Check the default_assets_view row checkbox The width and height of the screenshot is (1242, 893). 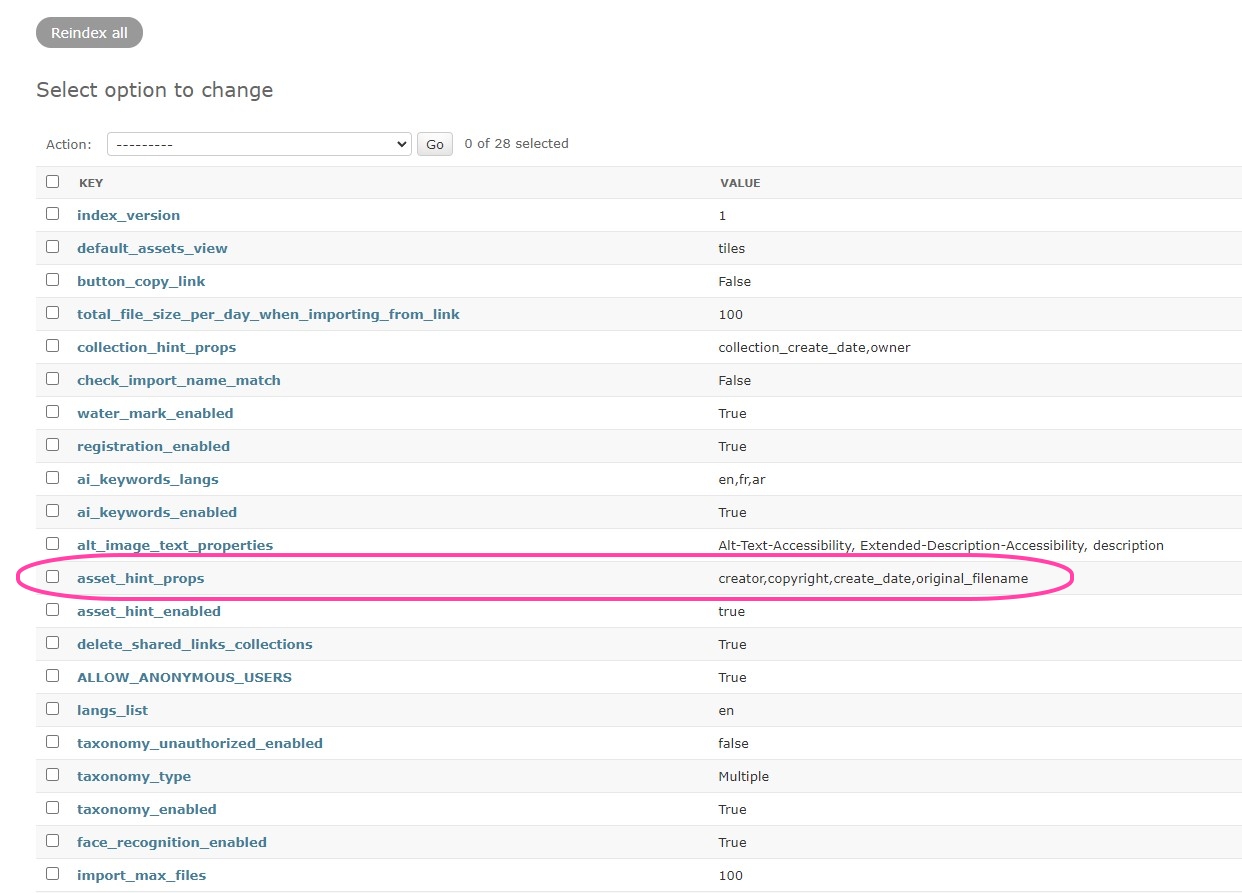(52, 247)
